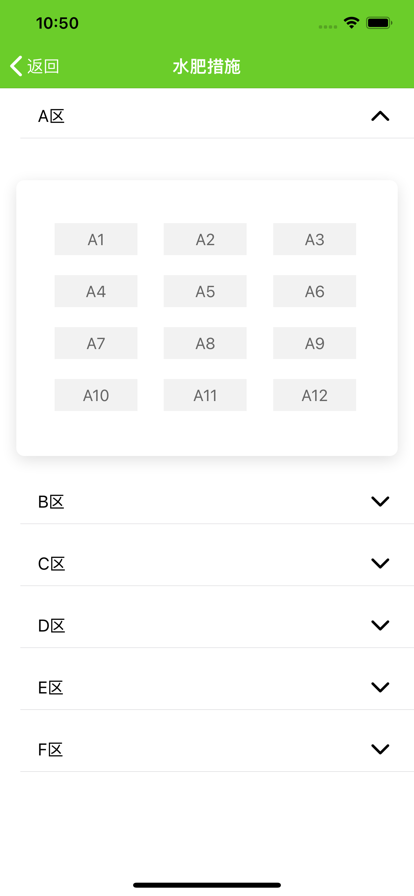The height and width of the screenshot is (896, 414).
Task: Select plot A2
Action: point(205,239)
